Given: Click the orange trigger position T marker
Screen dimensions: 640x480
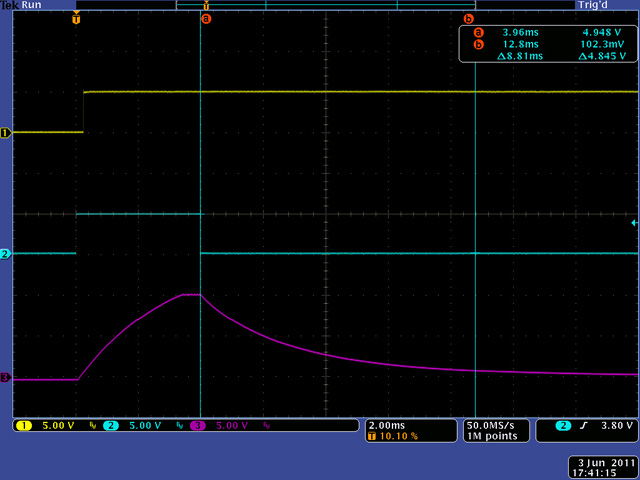Looking at the screenshot, I should pos(76,18).
